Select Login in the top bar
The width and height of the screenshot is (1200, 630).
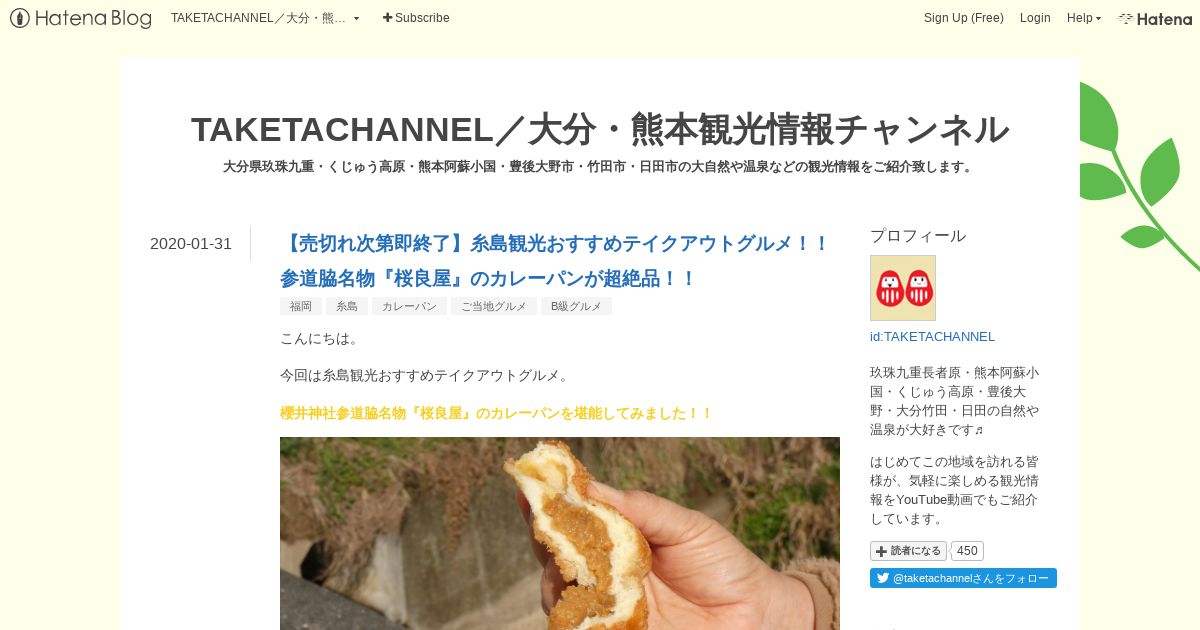tap(1035, 18)
